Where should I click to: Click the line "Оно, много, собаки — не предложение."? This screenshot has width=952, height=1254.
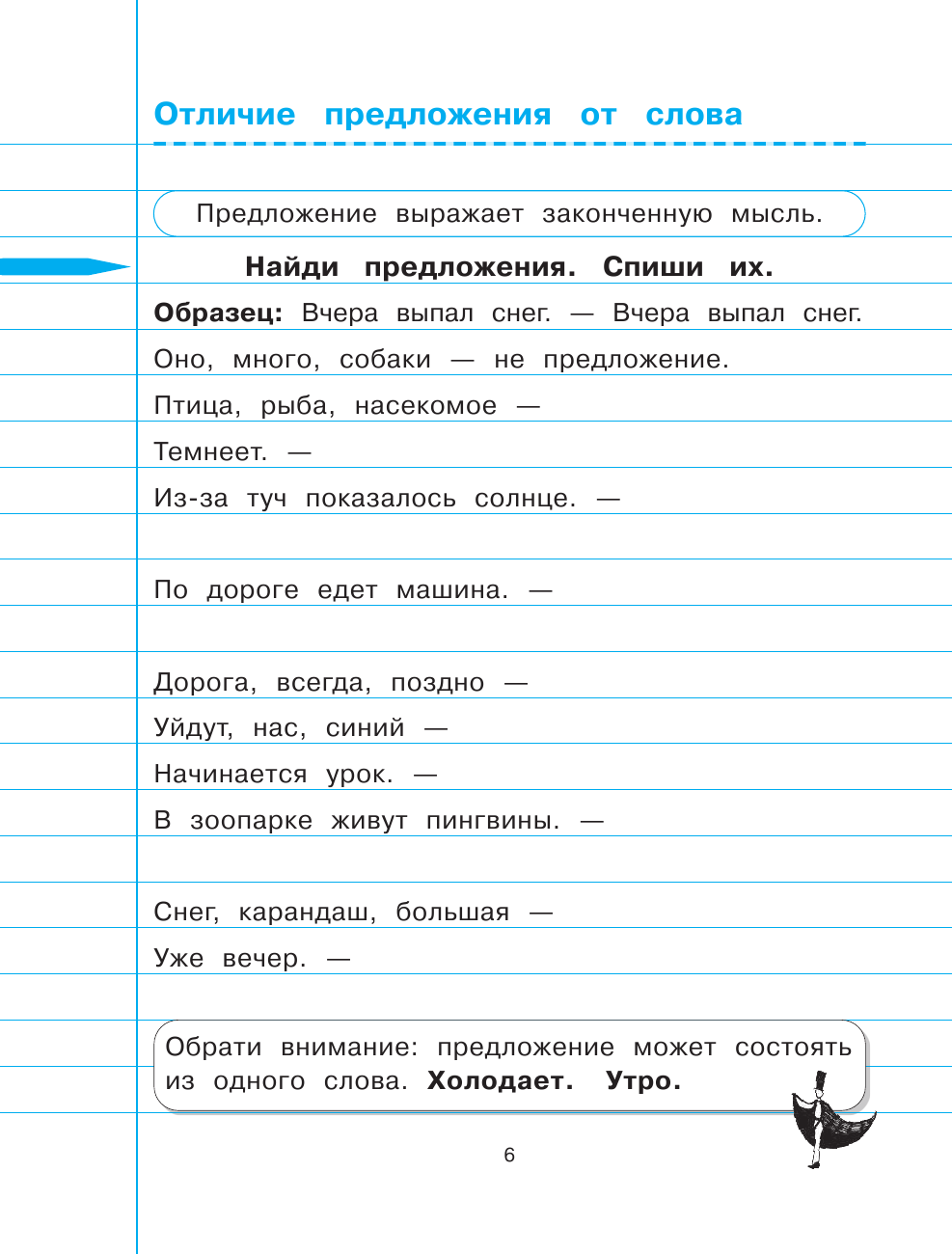coord(442,360)
